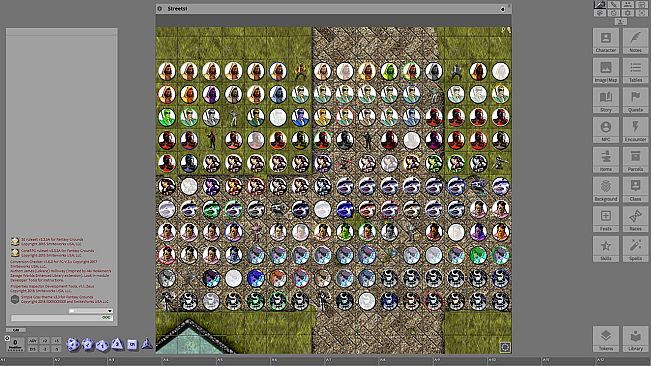Open the Library modules
The image size is (651, 366).
[635, 339]
